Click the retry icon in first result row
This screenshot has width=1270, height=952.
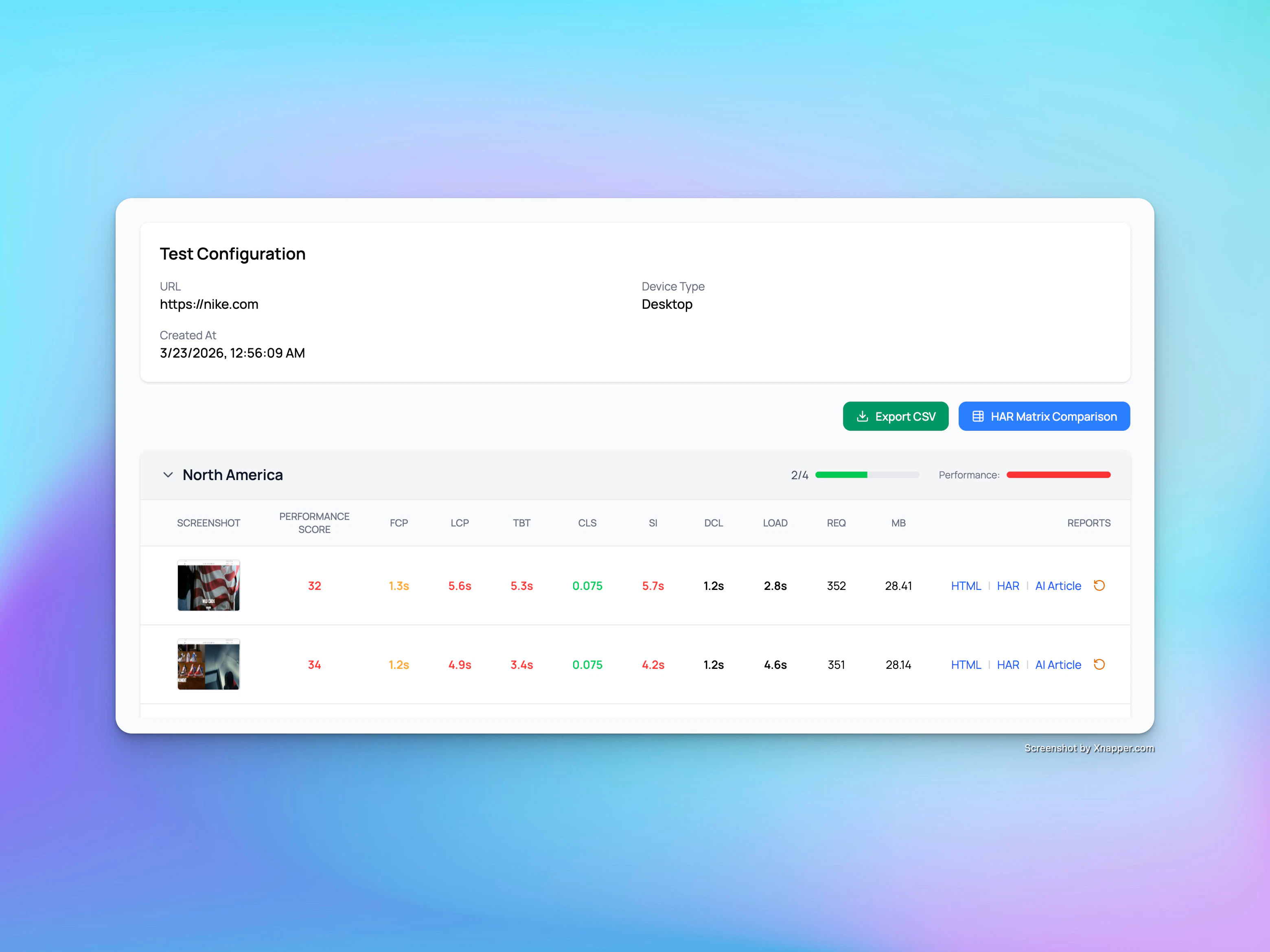tap(1099, 585)
